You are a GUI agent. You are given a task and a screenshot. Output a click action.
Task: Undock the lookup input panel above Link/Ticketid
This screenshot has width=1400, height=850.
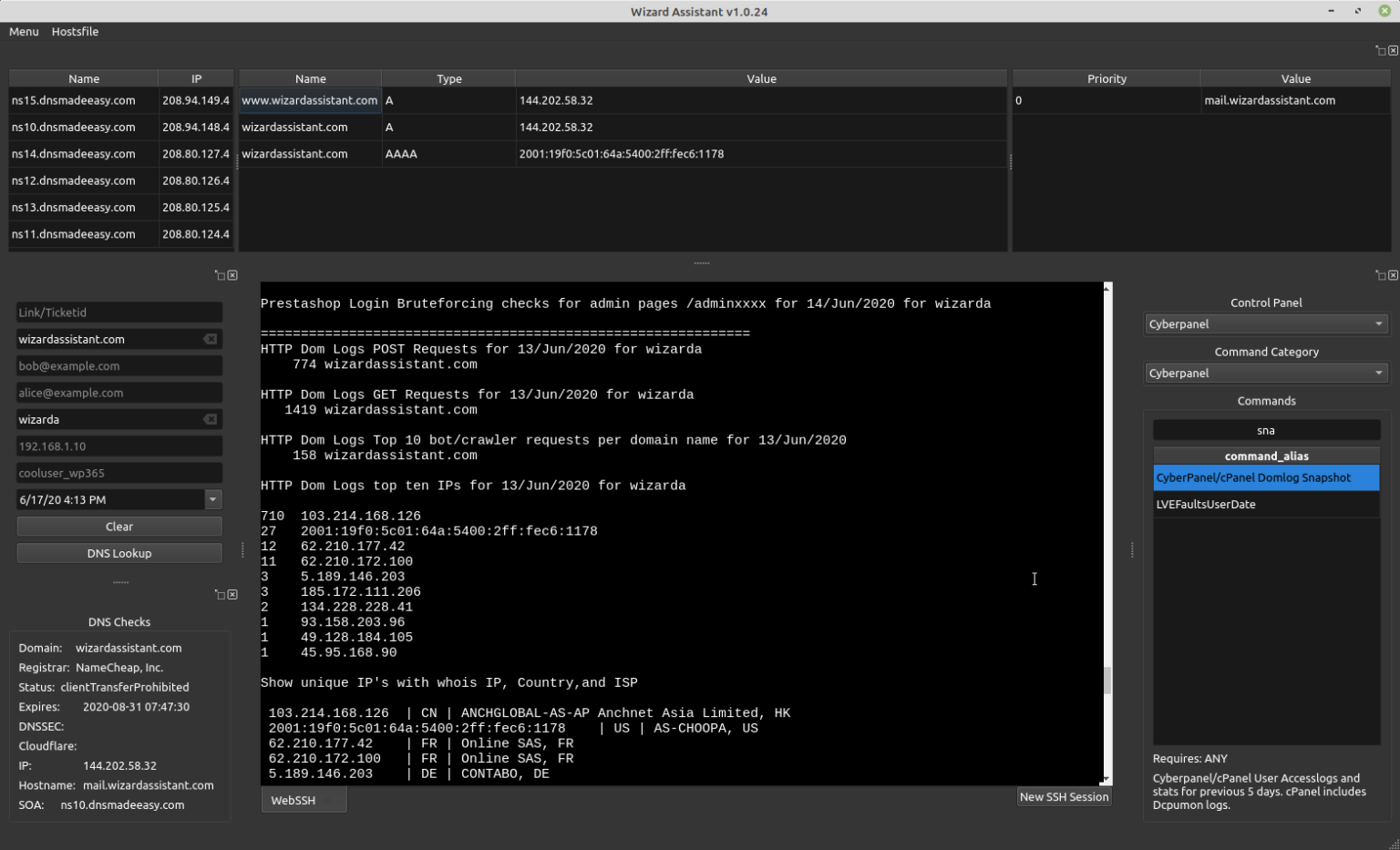[x=221, y=274]
